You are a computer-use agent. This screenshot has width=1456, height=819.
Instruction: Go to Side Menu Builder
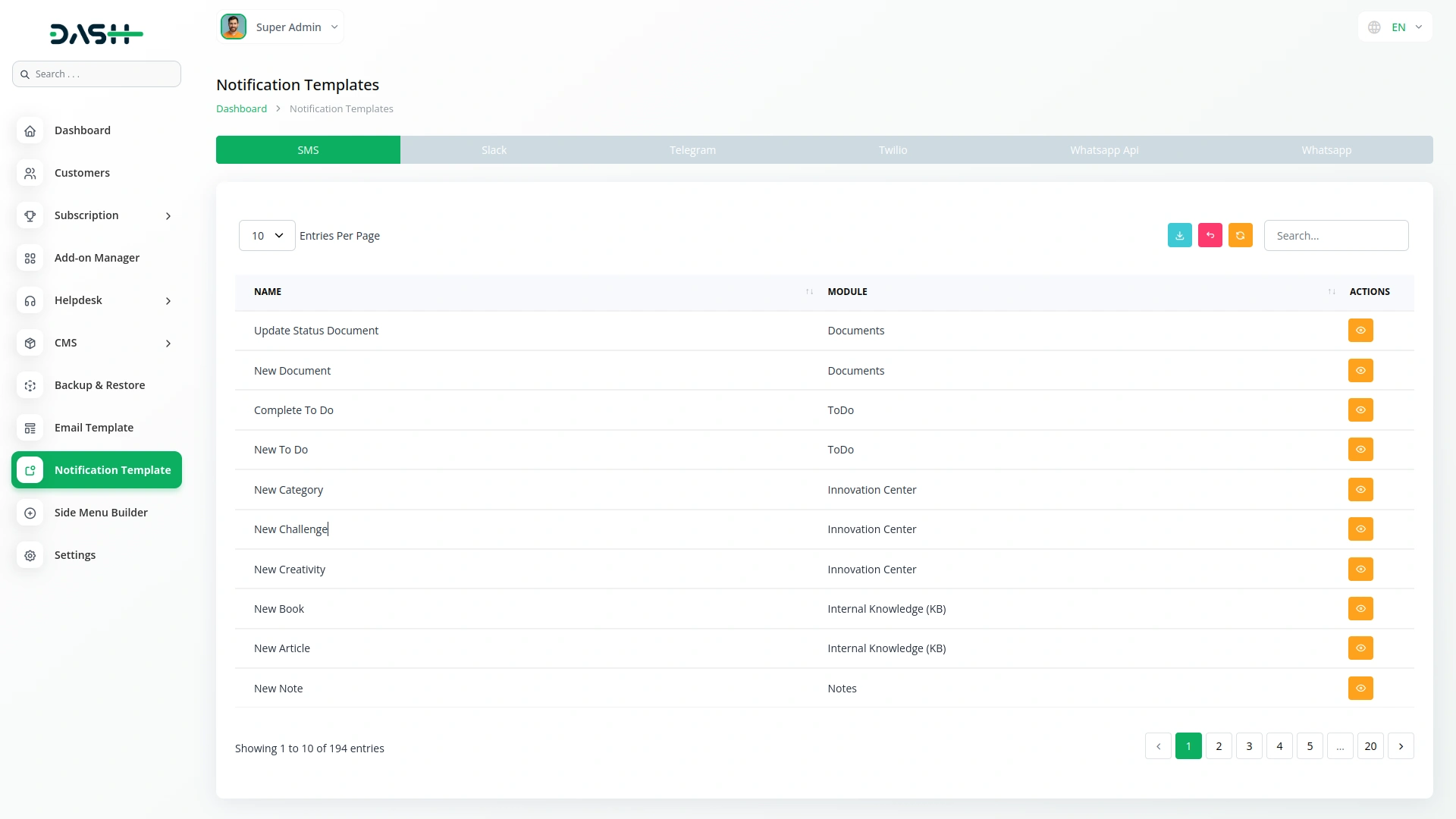(101, 513)
